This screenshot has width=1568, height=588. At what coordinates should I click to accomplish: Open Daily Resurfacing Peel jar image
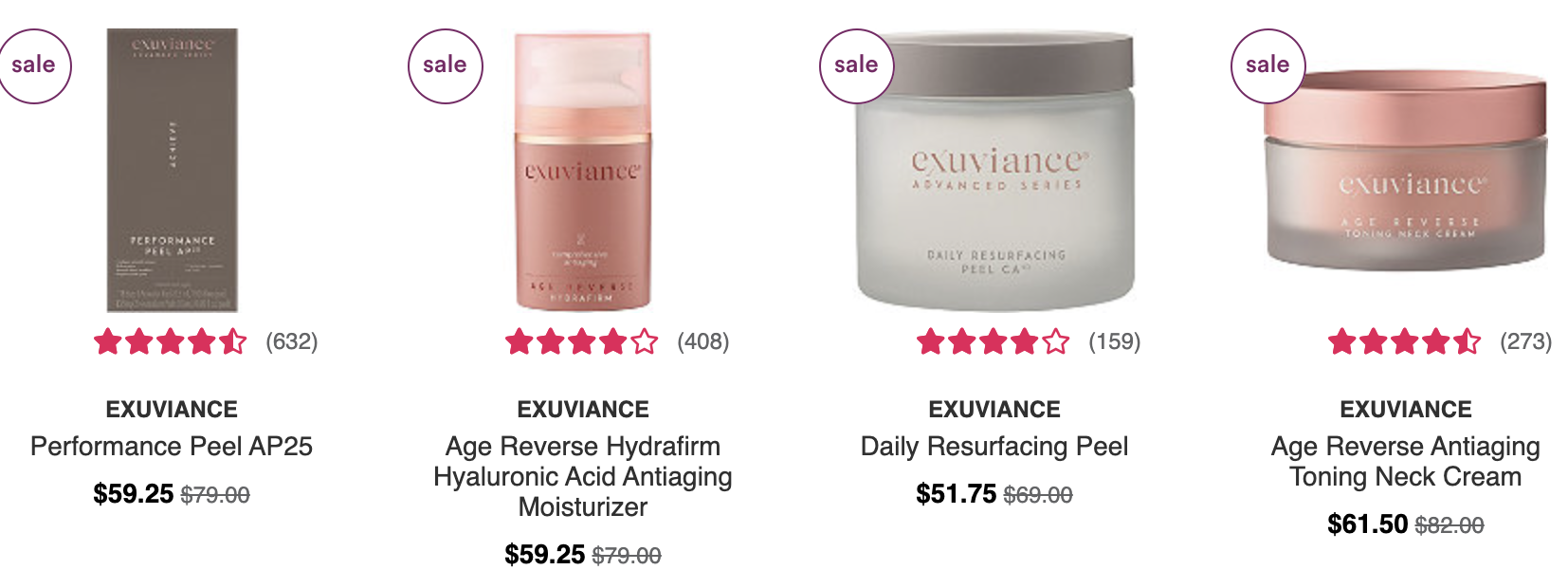pos(995,171)
